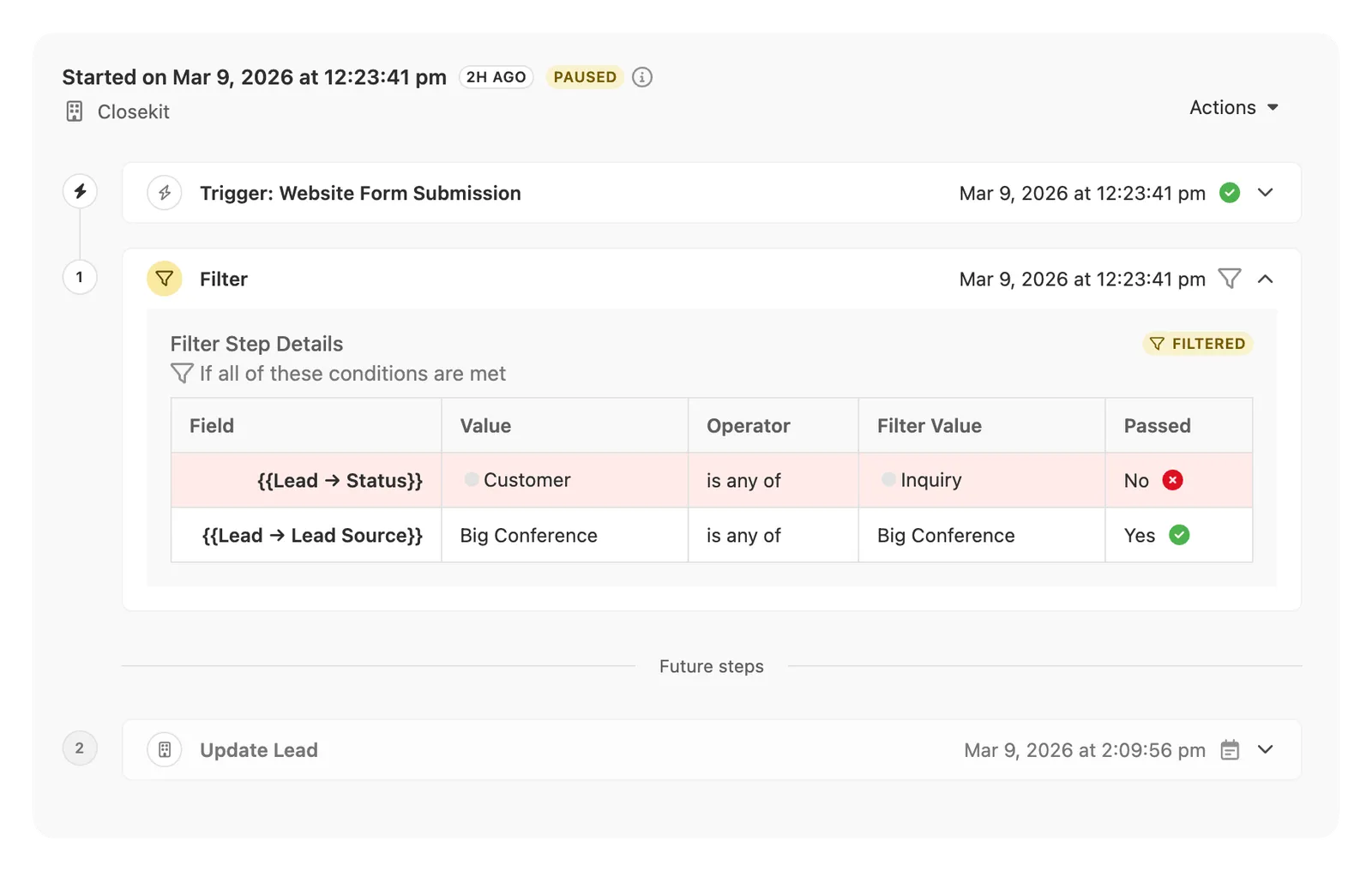Click the 'Update Lead' step title
Viewport: 1372px width, 871px height.
259,750
